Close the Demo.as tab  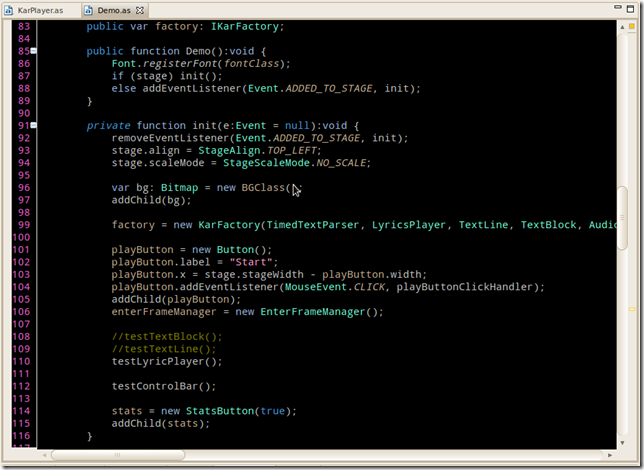pyautogui.click(x=140, y=11)
